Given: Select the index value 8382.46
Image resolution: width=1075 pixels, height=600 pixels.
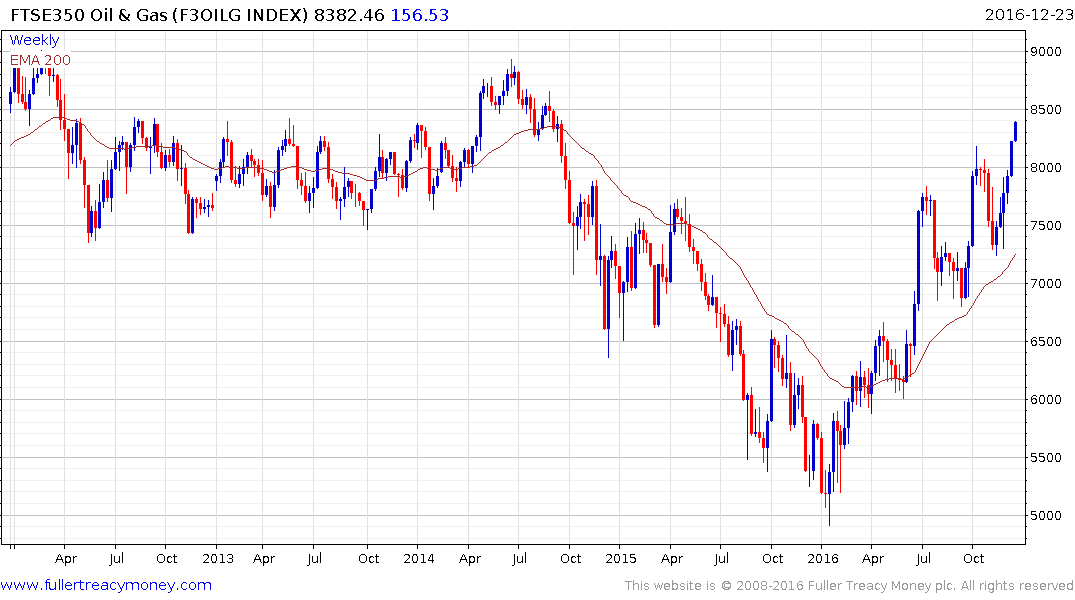Looking at the screenshot, I should 349,14.
